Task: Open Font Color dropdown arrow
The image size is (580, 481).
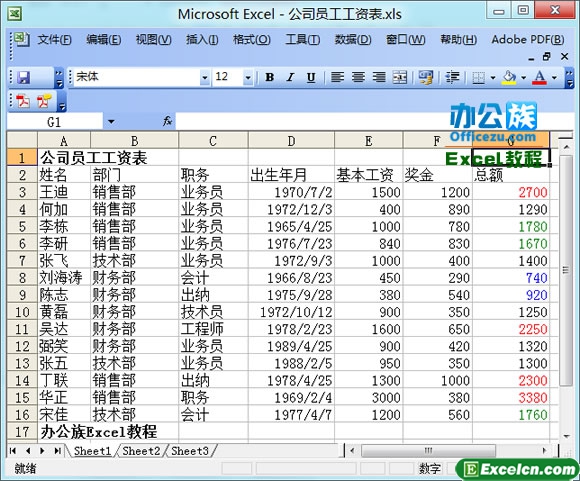Action: (554, 78)
